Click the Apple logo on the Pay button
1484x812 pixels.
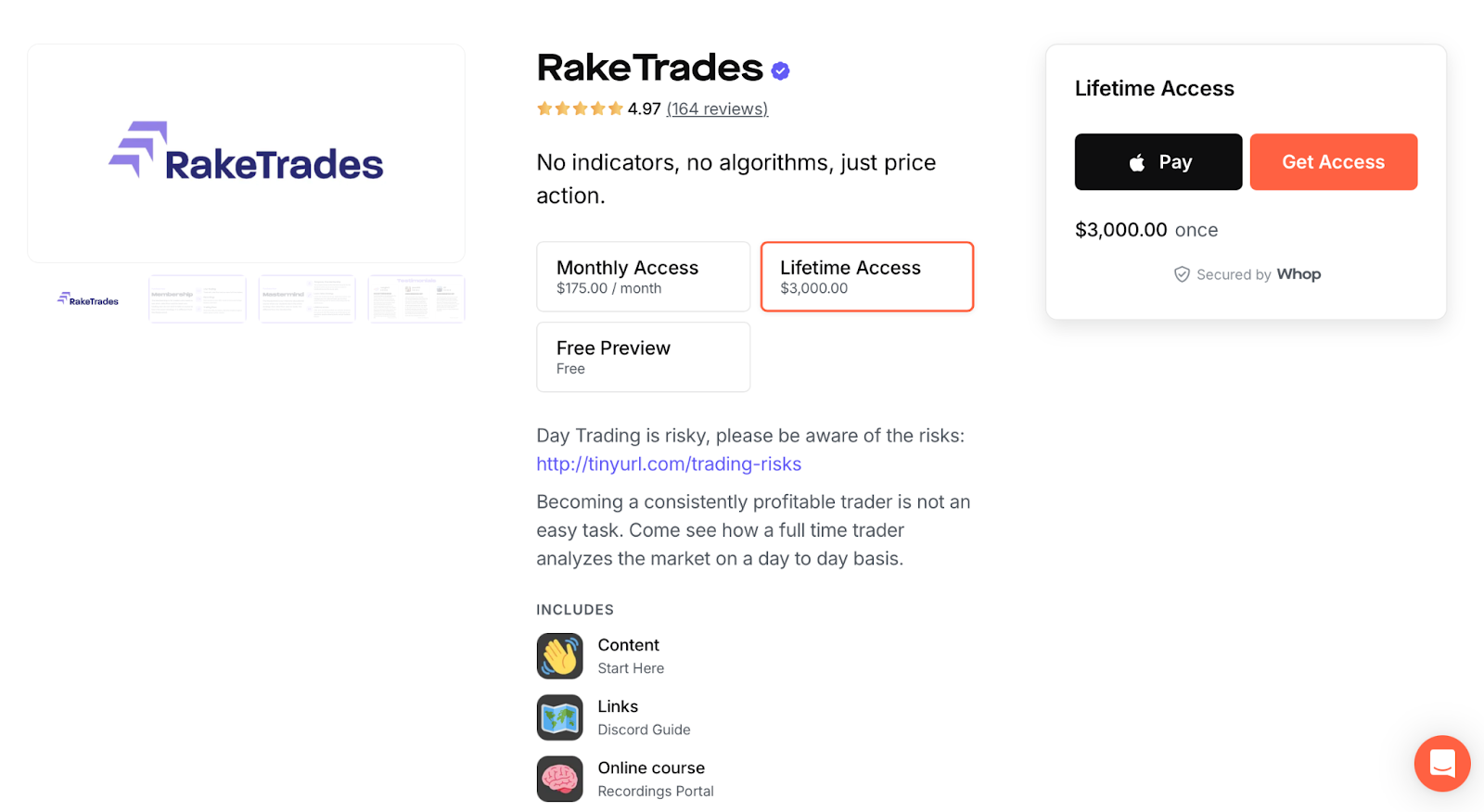(1137, 161)
